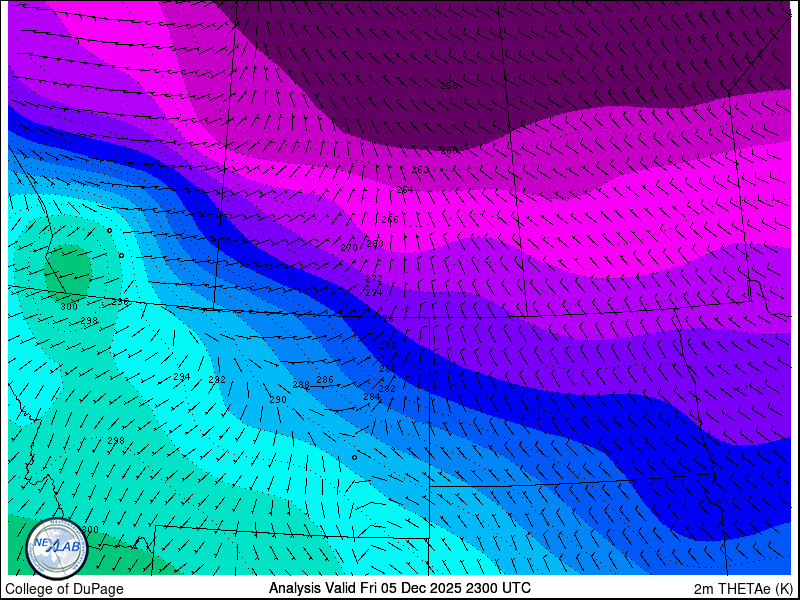This screenshot has height=600, width=800.
Task: Click the "2m THETAe (K)" label
Action: 743,589
